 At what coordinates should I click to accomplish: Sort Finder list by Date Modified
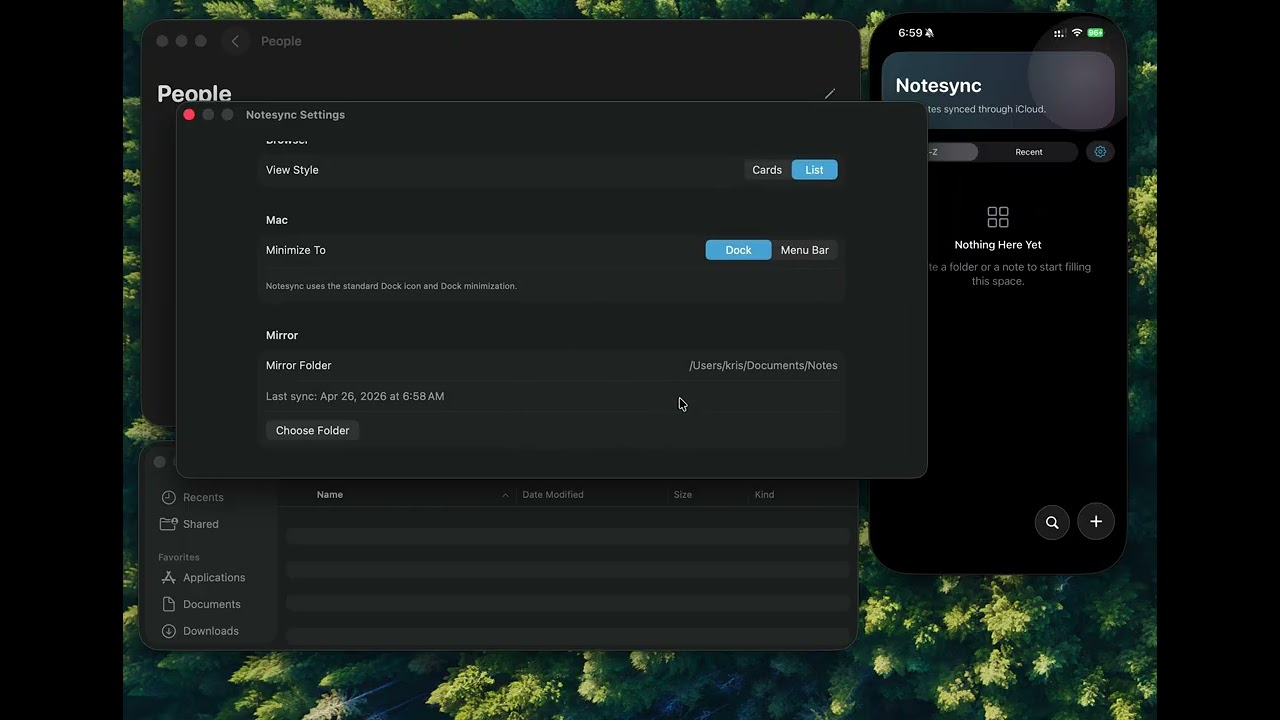point(553,495)
